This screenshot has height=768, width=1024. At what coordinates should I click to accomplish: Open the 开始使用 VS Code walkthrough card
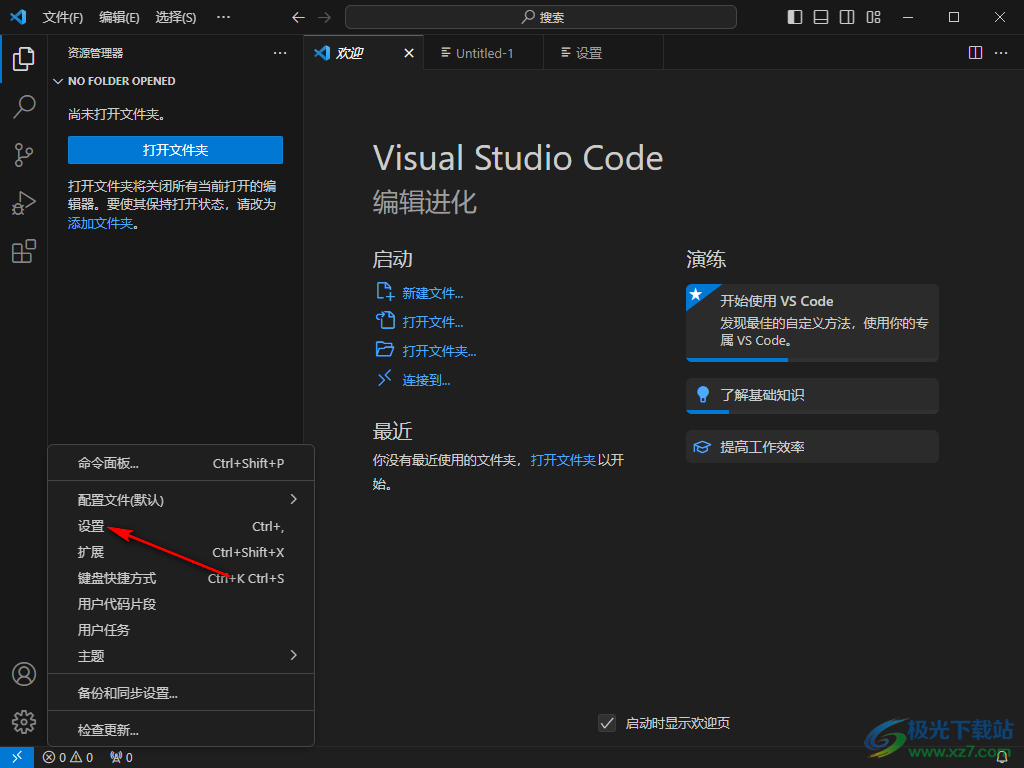click(812, 323)
